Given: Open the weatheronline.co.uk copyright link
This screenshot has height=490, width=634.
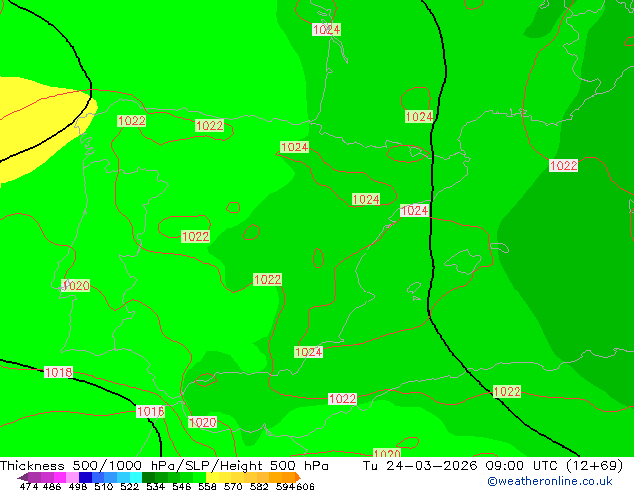Looking at the screenshot, I should tap(550, 481).
